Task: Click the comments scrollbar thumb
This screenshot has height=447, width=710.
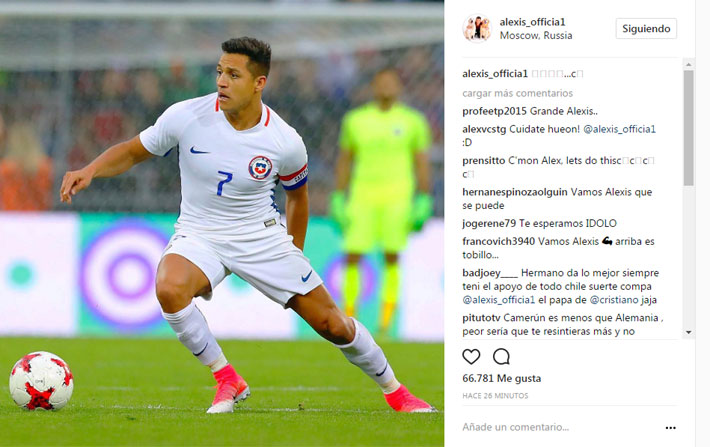Action: 688,128
